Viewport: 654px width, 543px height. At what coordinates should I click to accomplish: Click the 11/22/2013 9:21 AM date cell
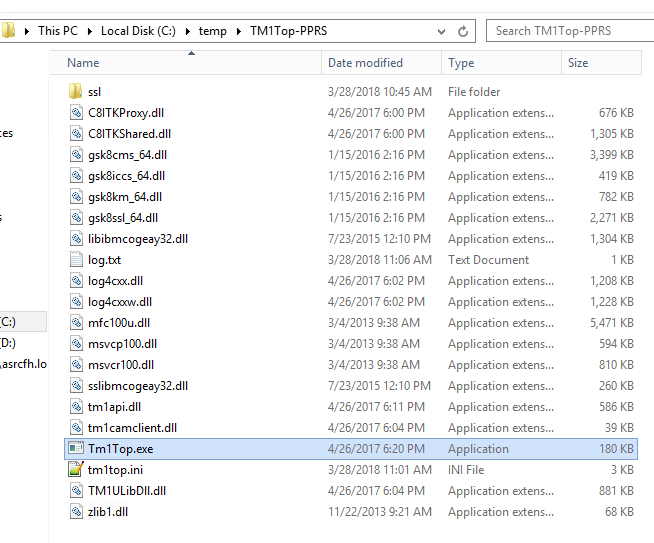coord(380,512)
